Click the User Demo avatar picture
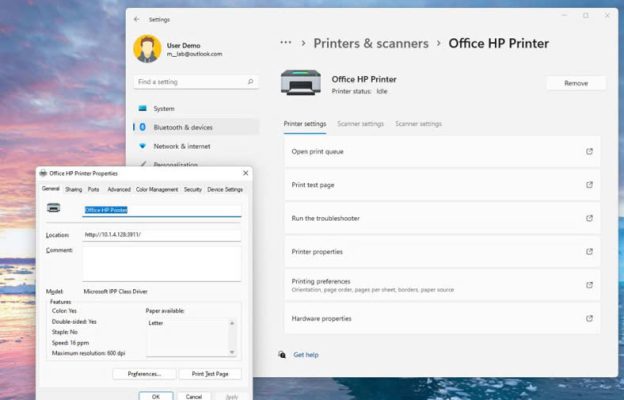The height and width of the screenshot is (400, 624). 147,49
